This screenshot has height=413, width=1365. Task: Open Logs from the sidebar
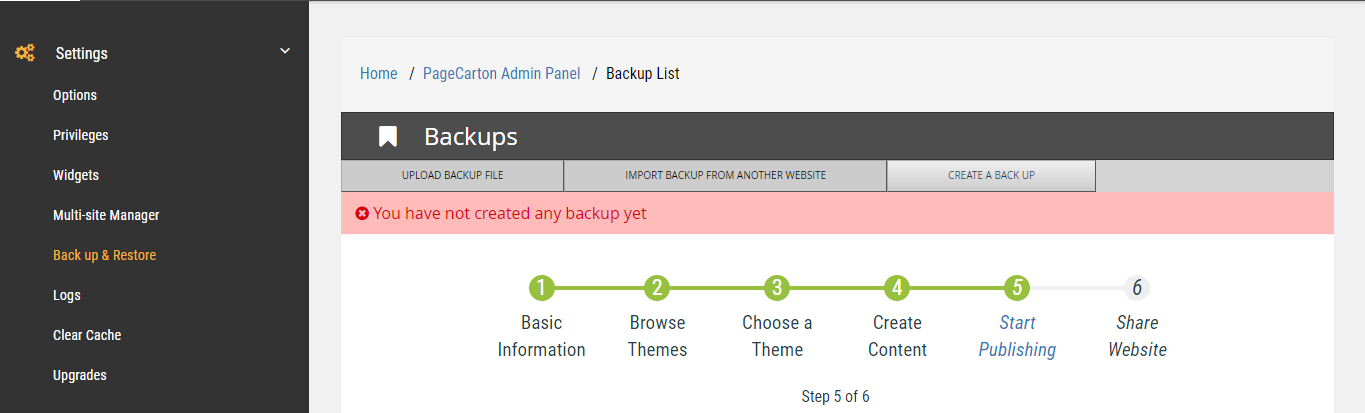pos(67,295)
